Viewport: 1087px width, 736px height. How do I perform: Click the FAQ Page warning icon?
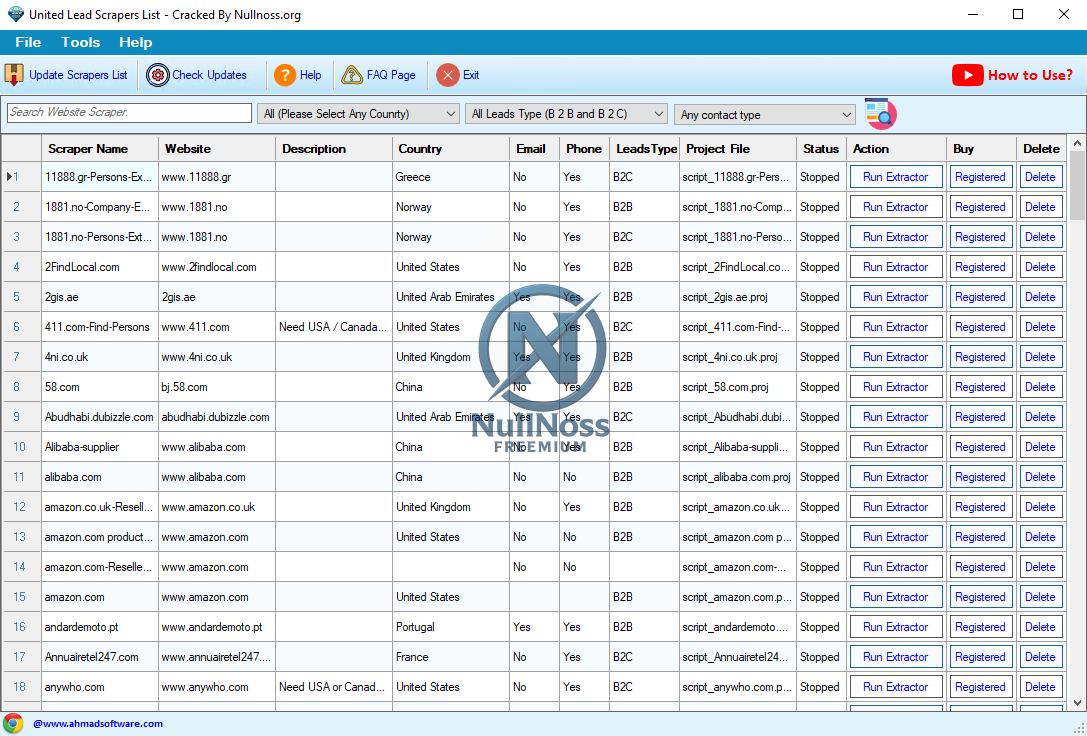click(352, 75)
